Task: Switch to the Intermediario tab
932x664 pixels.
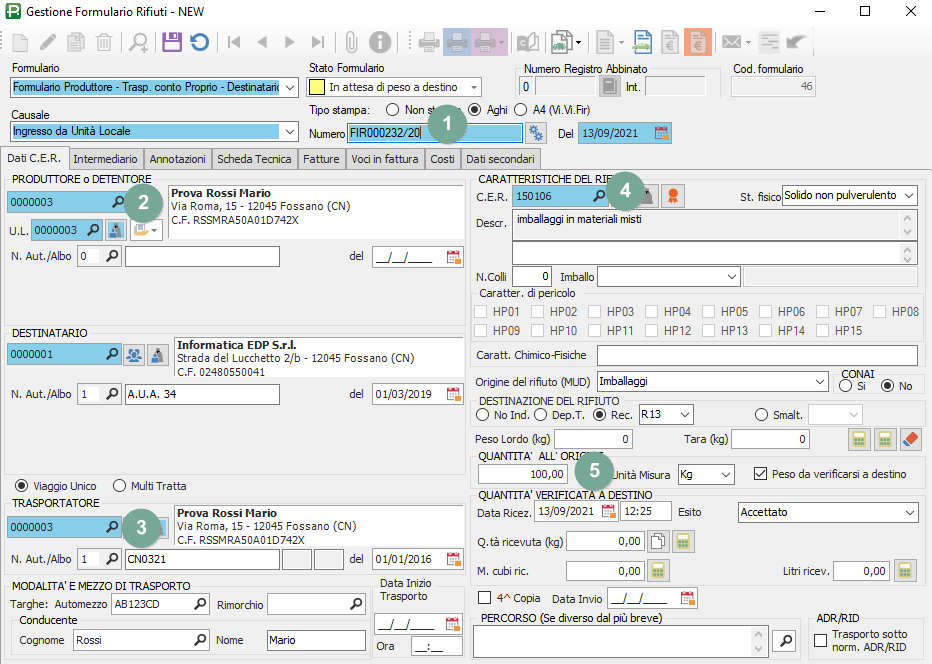Action: (105, 159)
